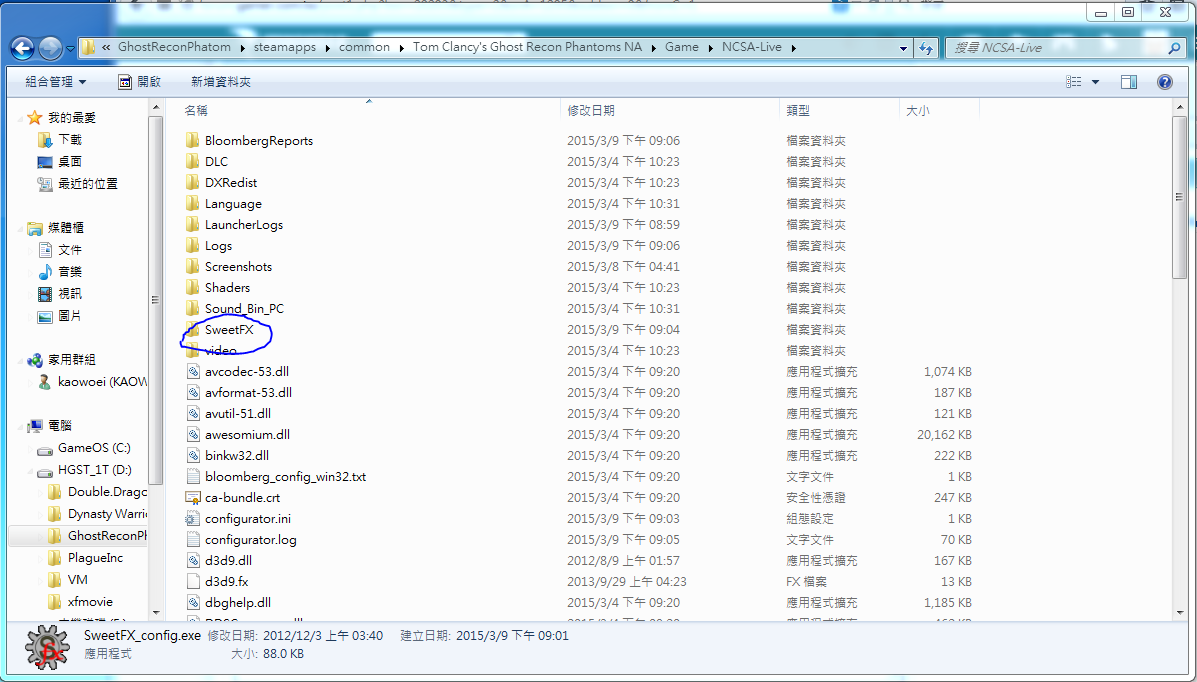Select ca-bundle.crt certificate icon

pyautogui.click(x=193, y=497)
